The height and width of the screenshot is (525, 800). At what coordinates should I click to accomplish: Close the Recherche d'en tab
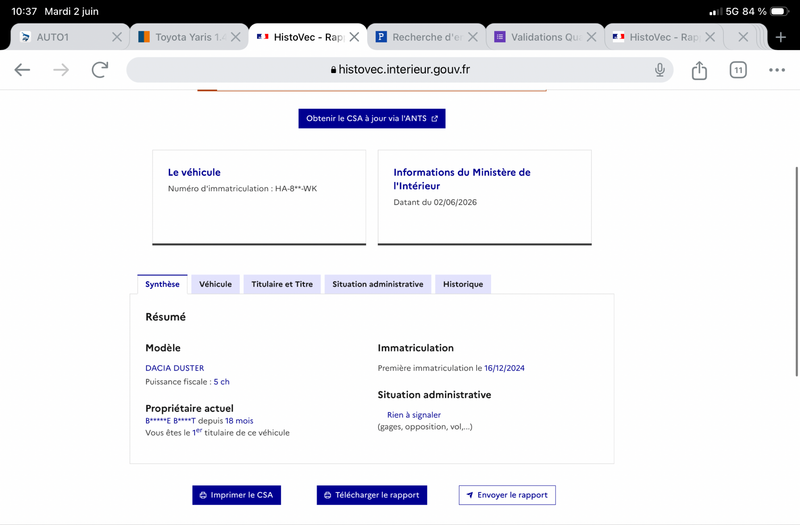473,37
